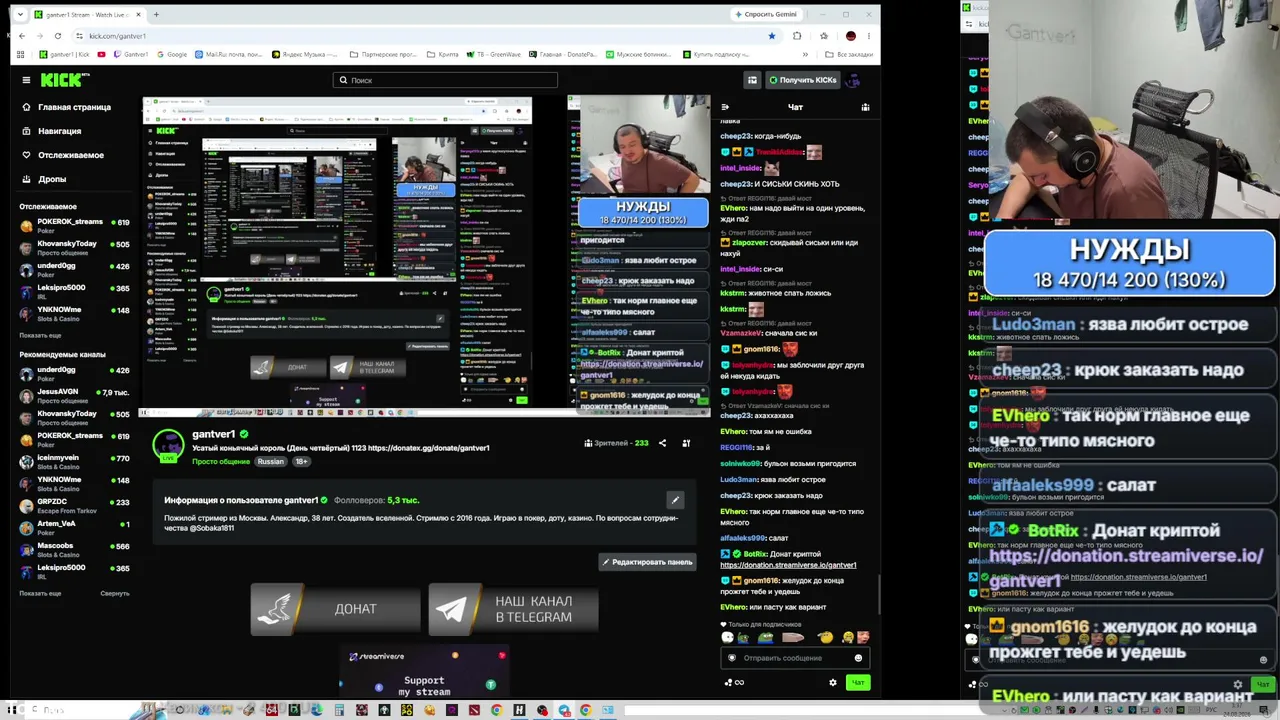Click the ДОНАТ panel banner
The height and width of the screenshot is (720, 1280).
coord(335,609)
